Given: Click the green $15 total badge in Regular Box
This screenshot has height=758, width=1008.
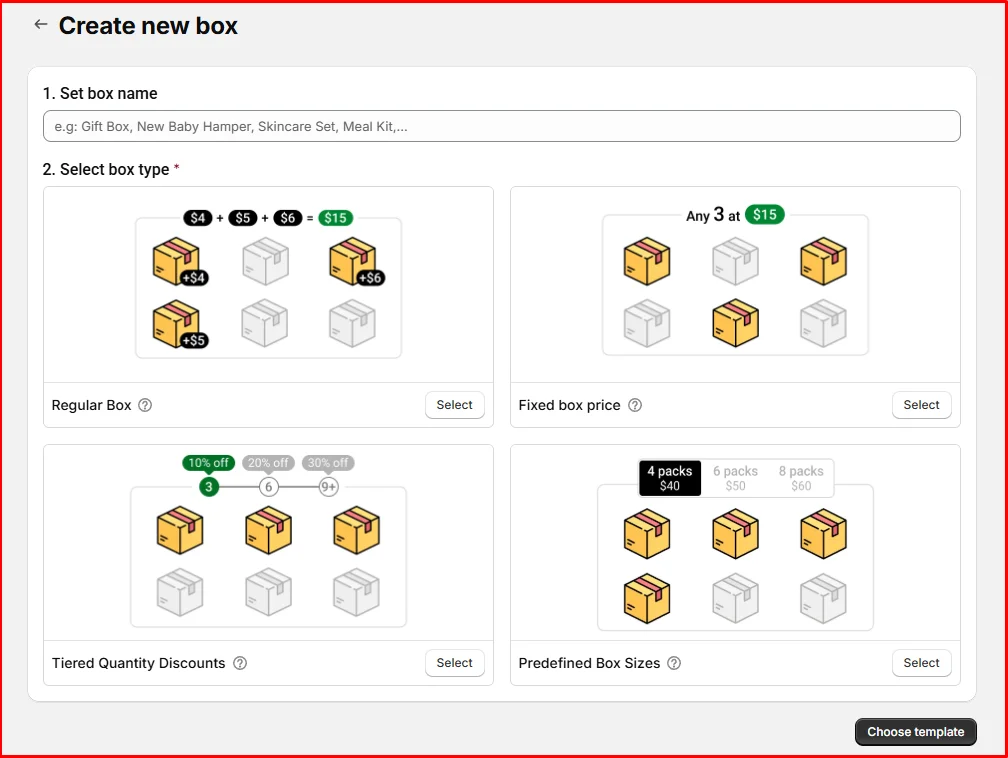Looking at the screenshot, I should [336, 218].
